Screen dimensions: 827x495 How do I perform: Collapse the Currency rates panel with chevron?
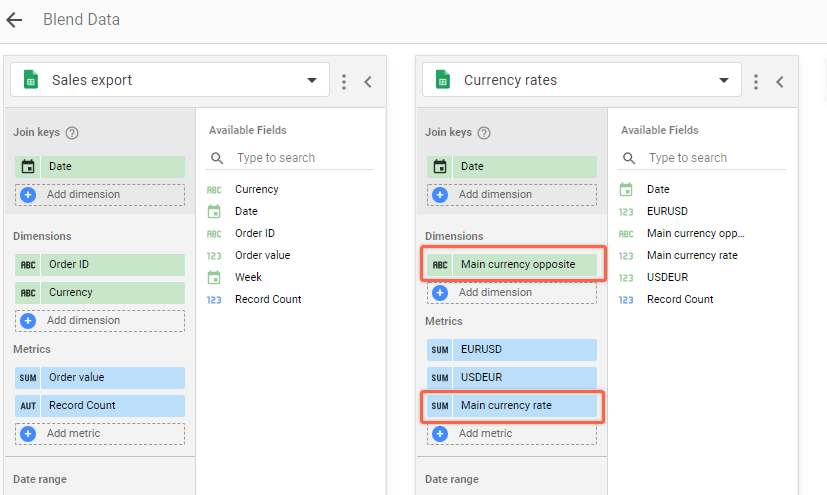(x=780, y=82)
